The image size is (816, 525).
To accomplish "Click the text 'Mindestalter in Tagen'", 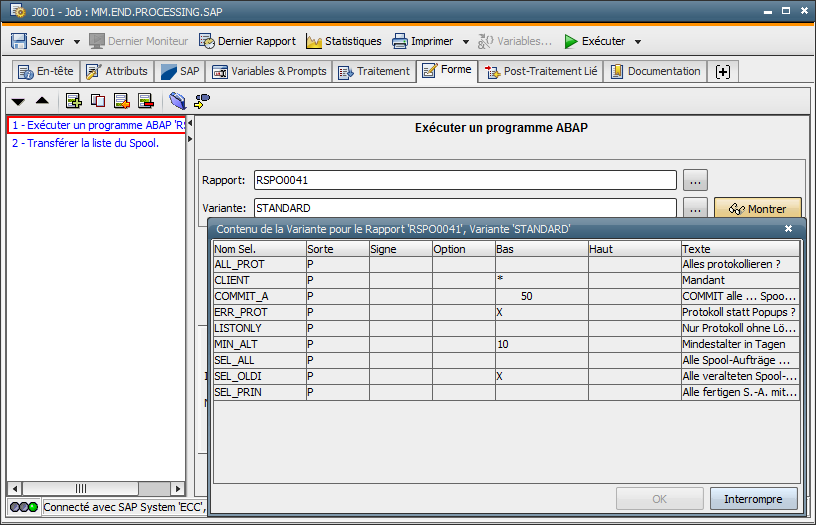I will coord(734,344).
